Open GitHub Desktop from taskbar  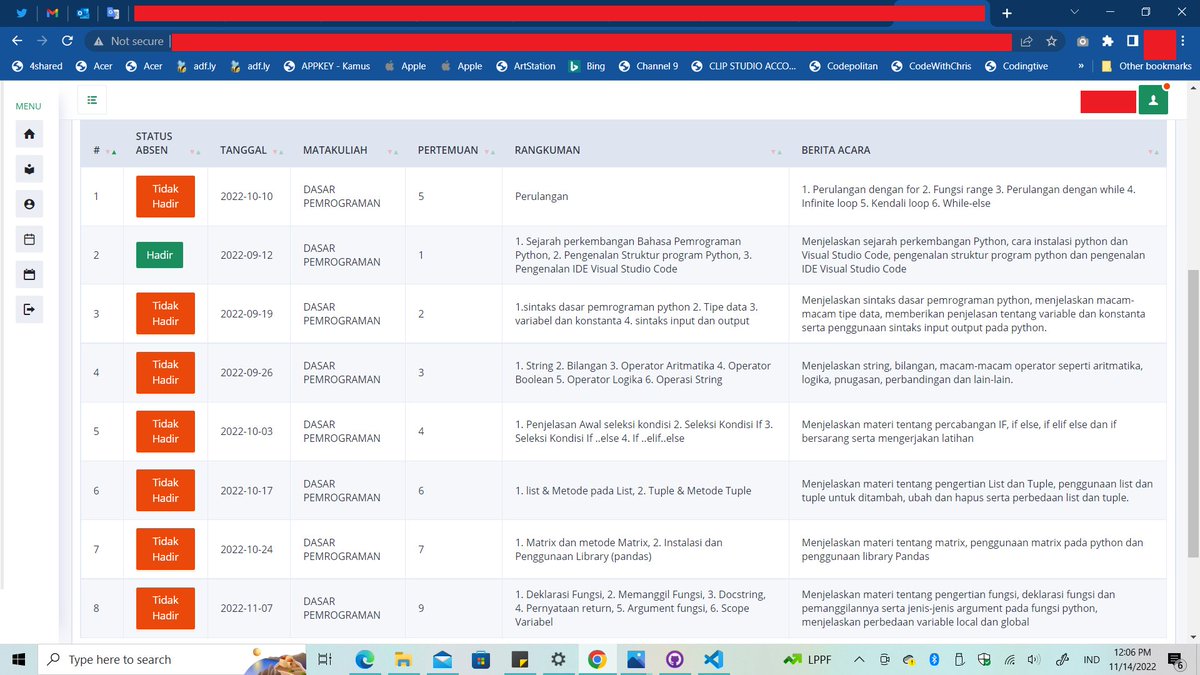(674, 659)
